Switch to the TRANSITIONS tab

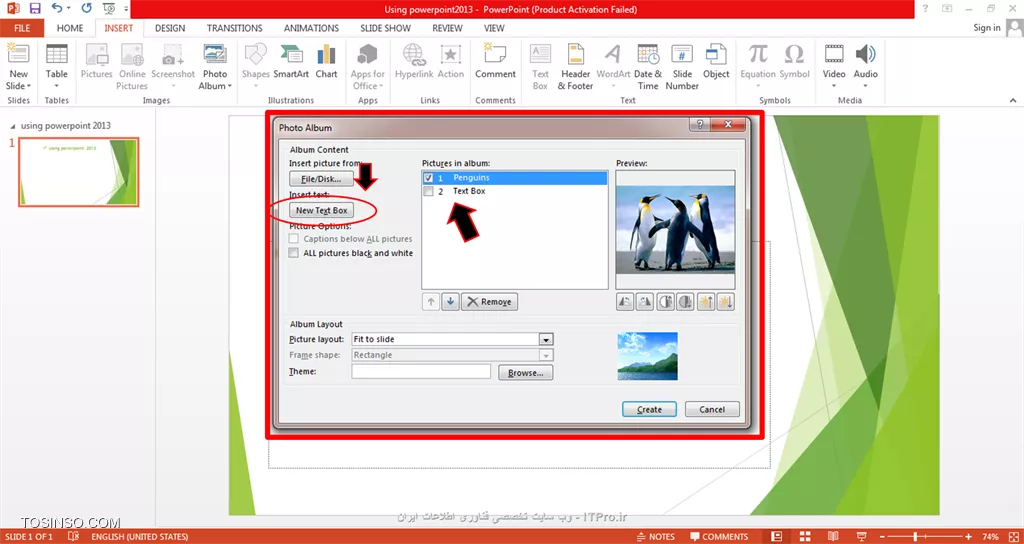(x=234, y=28)
